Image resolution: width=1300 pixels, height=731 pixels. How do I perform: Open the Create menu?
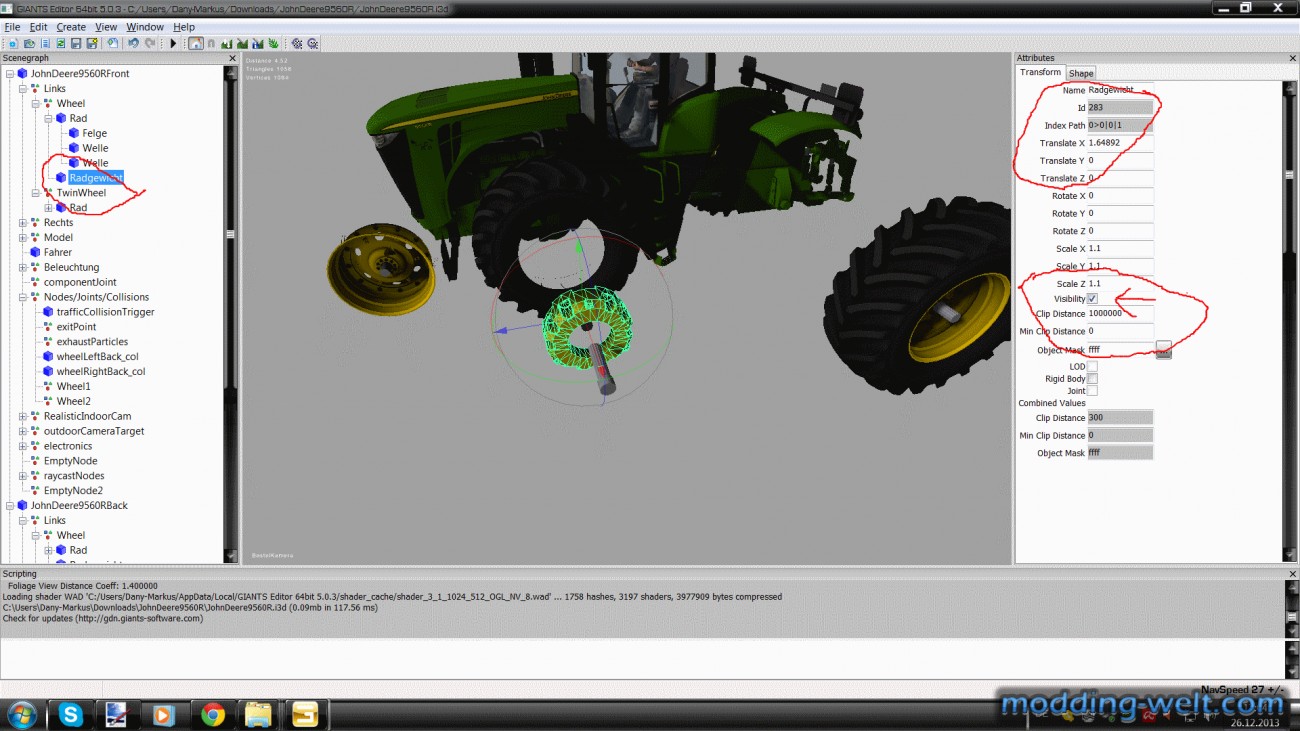(71, 27)
